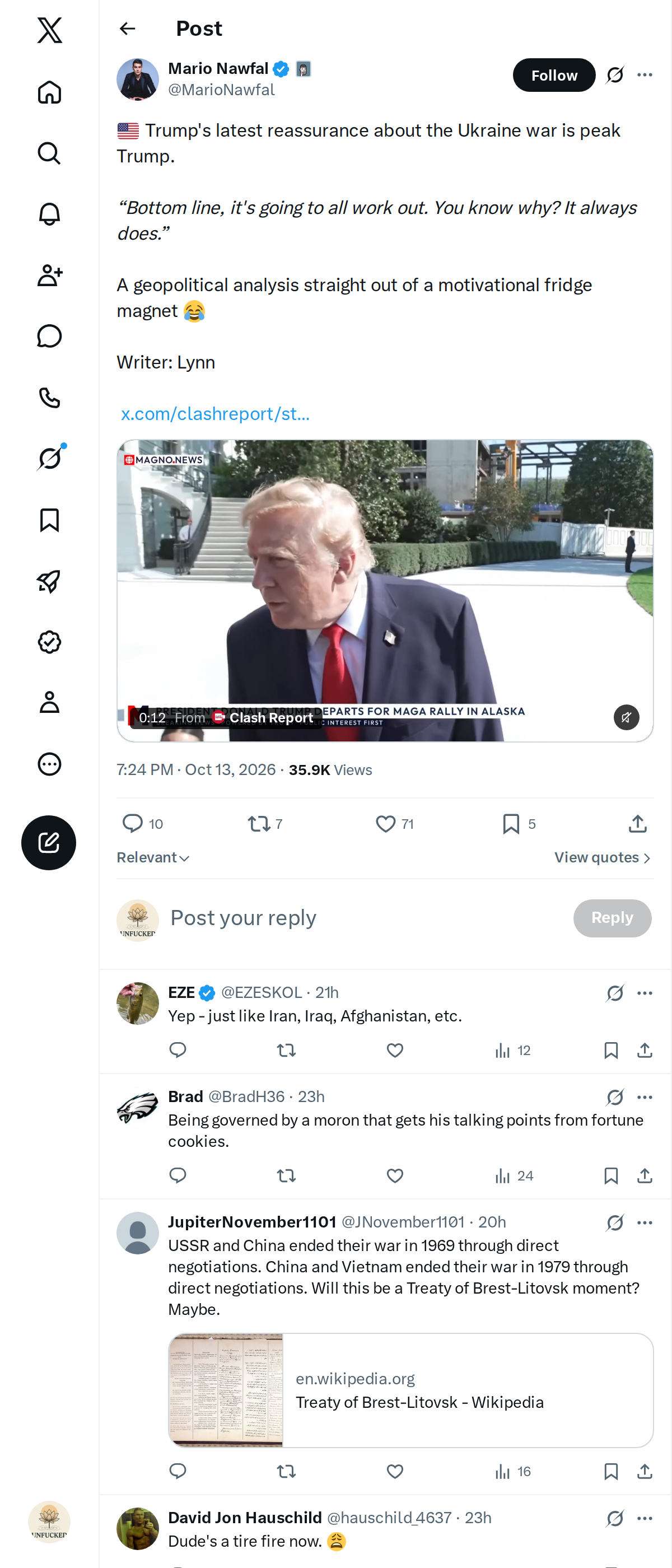Click the compose post button

click(x=49, y=842)
